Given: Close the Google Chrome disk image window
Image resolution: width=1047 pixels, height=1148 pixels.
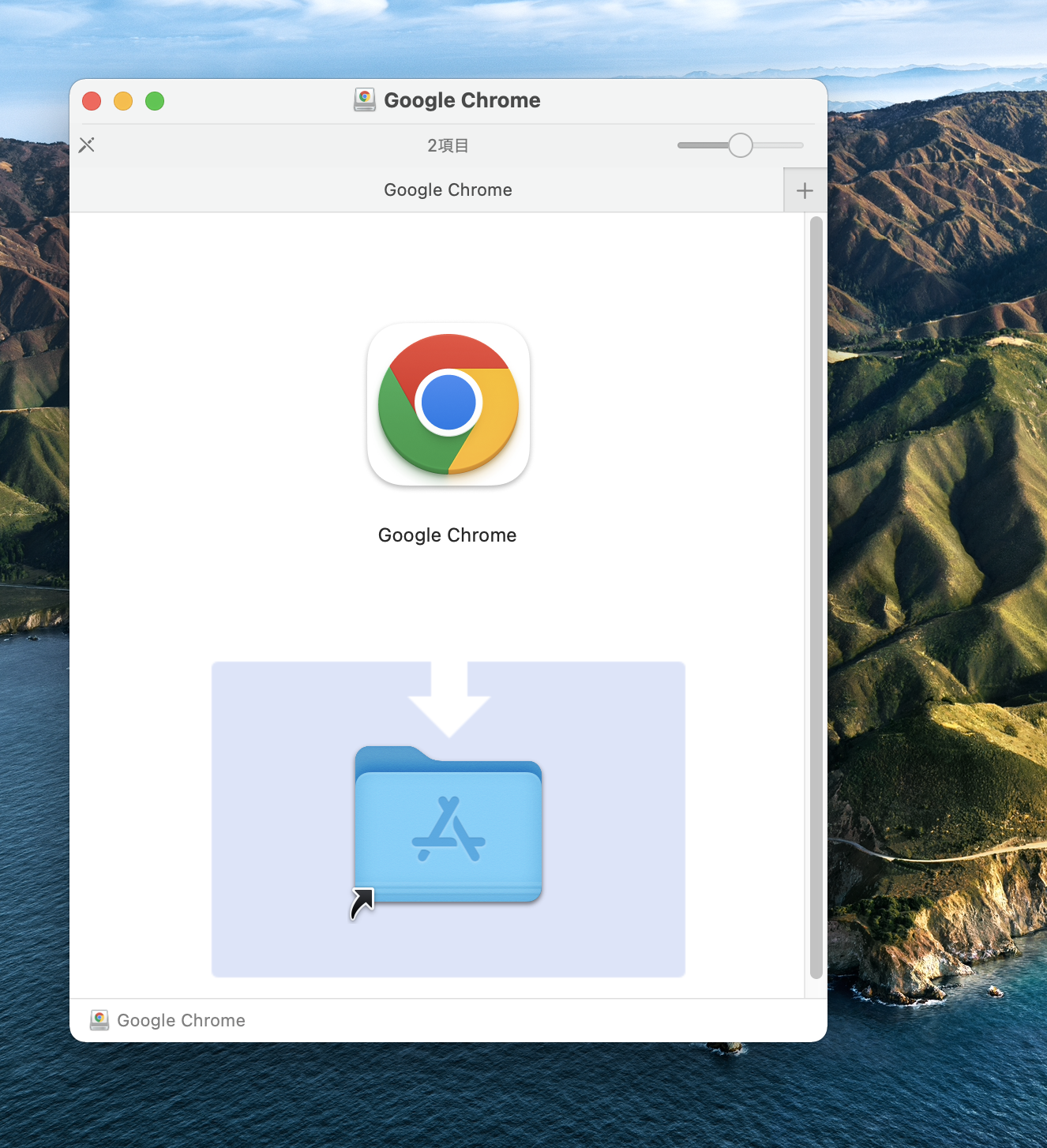Looking at the screenshot, I should 92,101.
